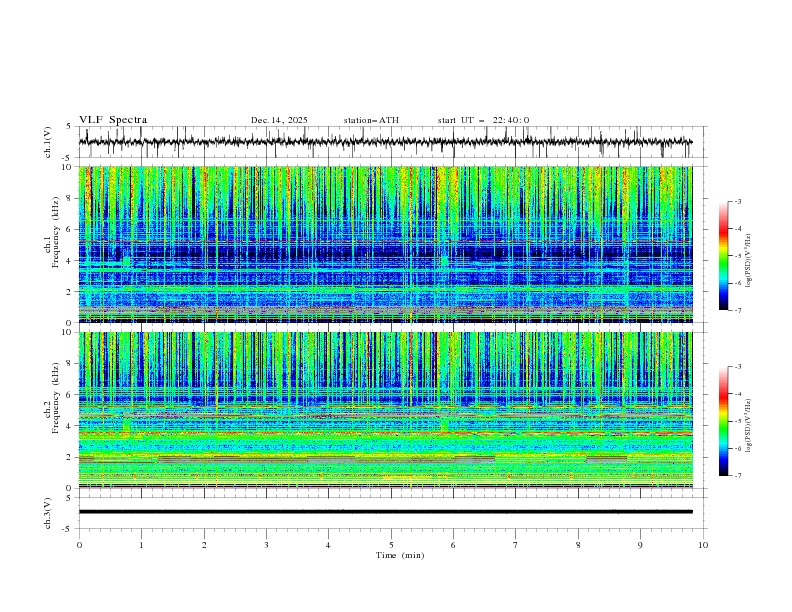The image size is (792, 612).
Task: Click the VLF Spectra title text
Action: tap(113, 120)
